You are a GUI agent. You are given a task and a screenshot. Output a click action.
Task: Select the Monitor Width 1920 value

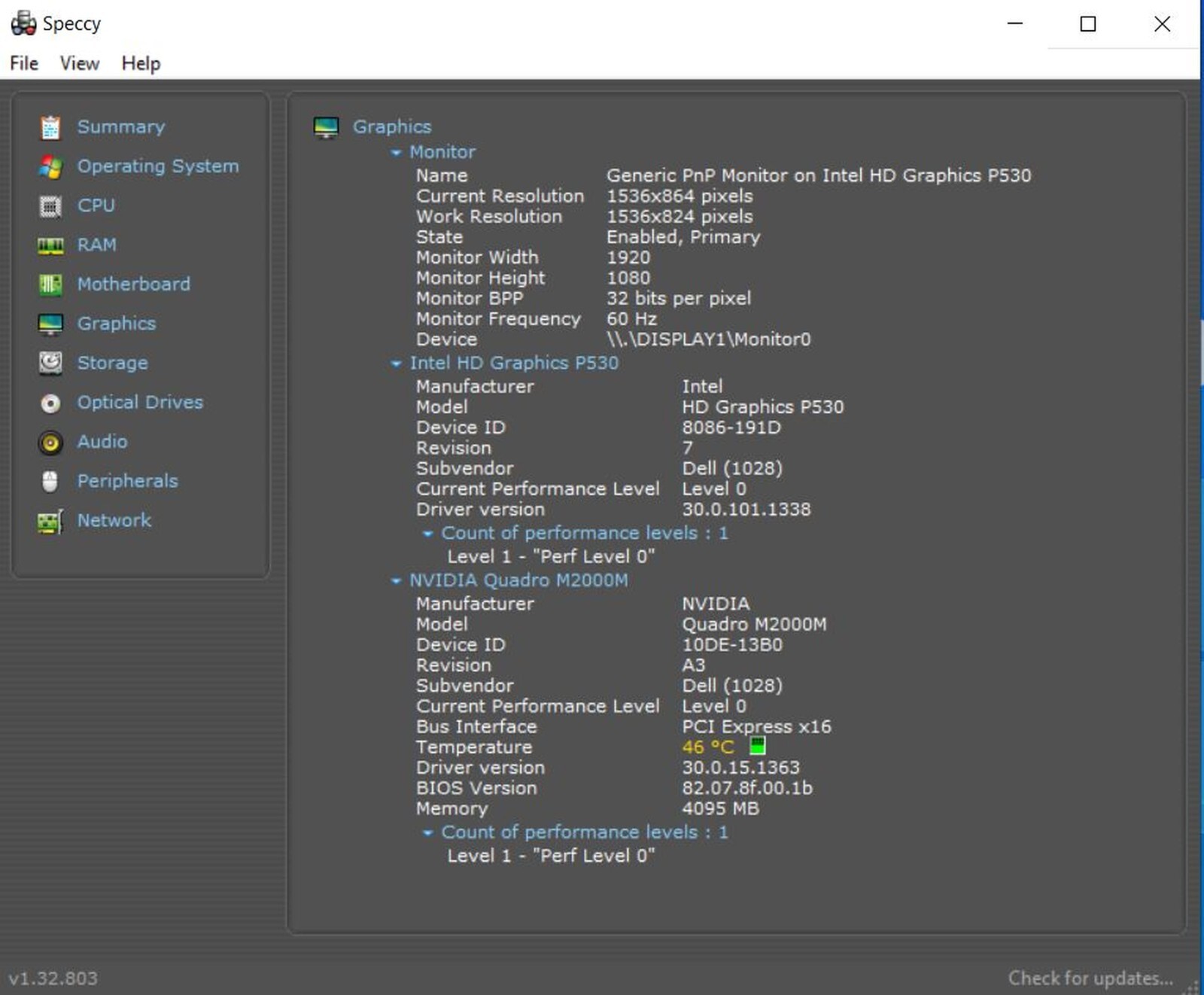tap(628, 257)
